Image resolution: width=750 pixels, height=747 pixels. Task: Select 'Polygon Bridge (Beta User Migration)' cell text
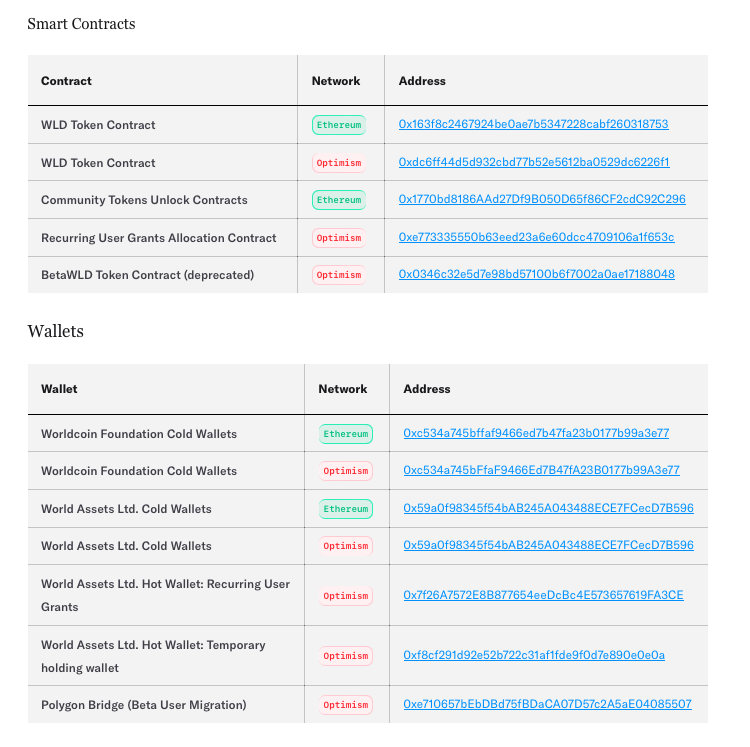click(x=143, y=705)
